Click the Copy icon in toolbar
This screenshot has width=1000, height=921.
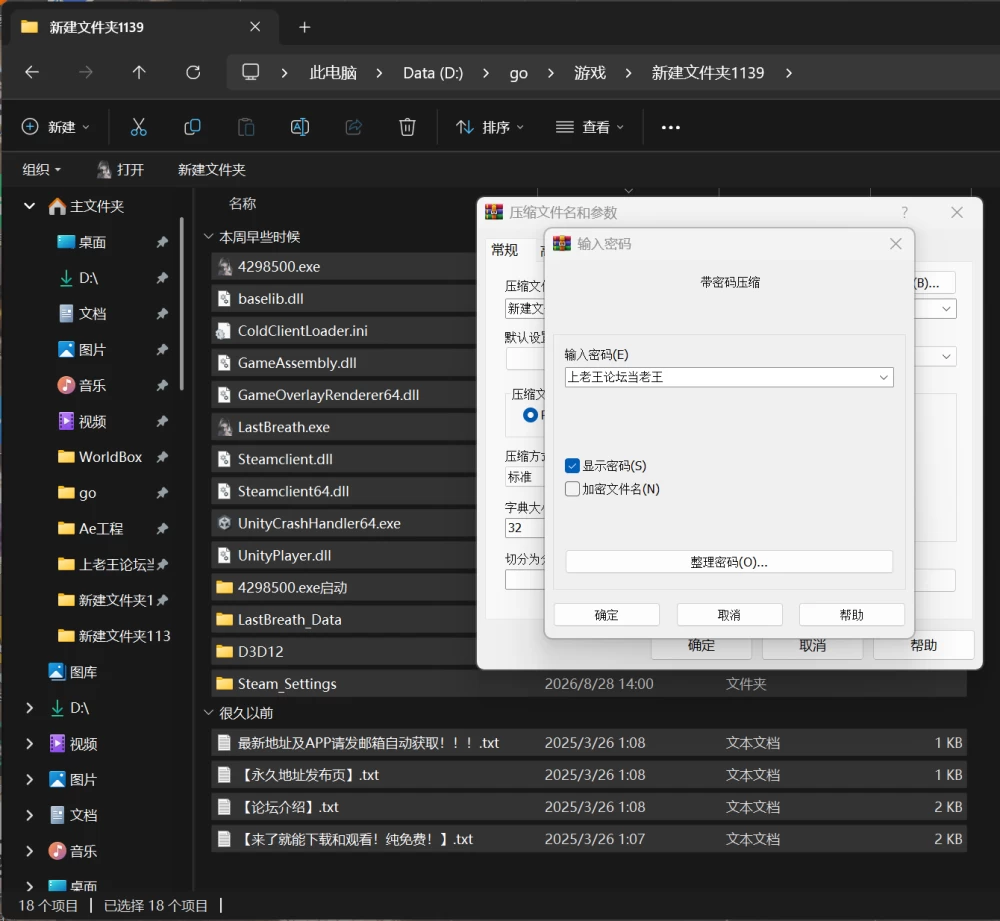click(192, 127)
